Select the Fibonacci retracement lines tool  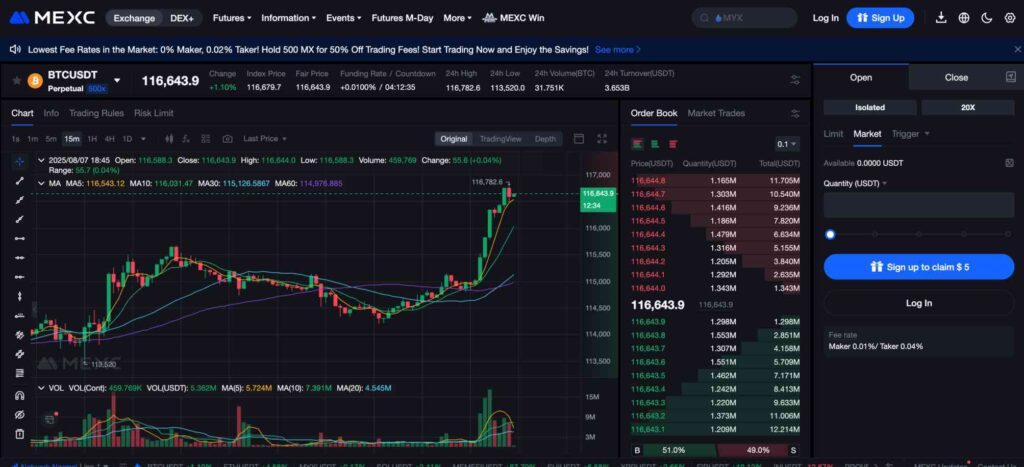tap(20, 373)
